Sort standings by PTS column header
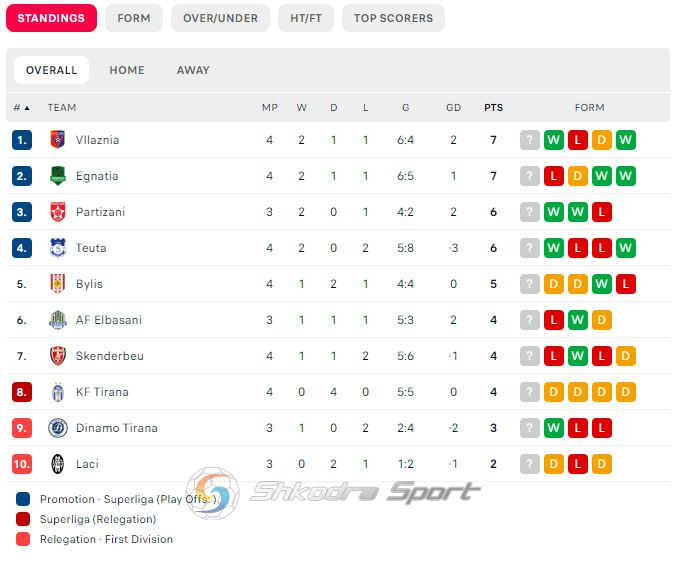This screenshot has width=674, height=562. click(493, 107)
